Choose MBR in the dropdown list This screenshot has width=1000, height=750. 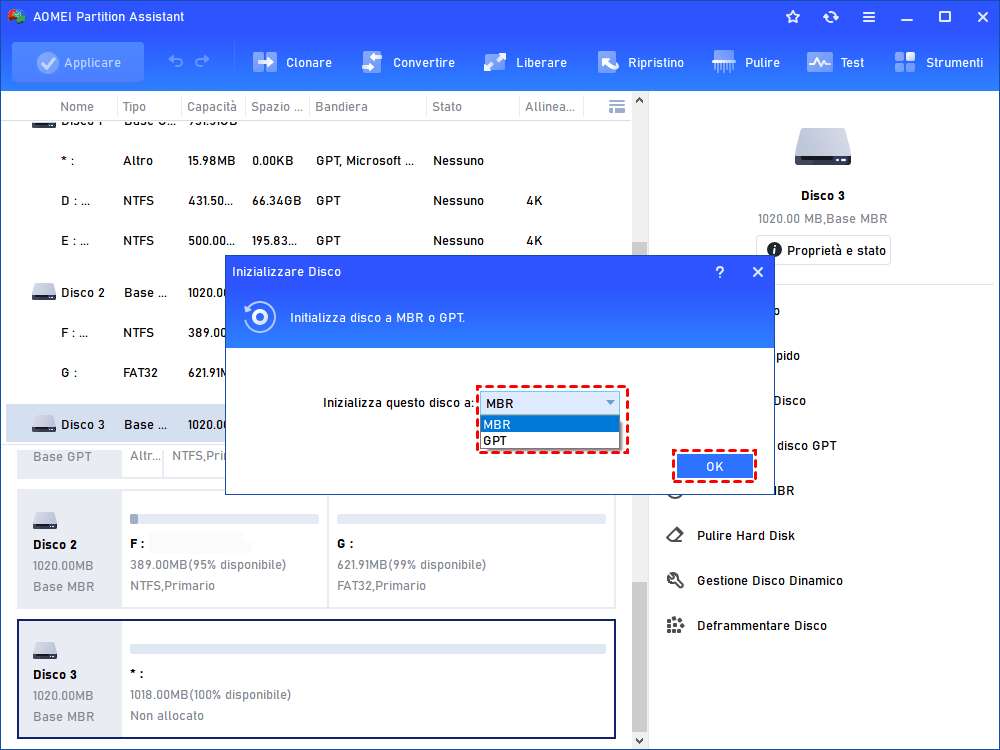(550, 424)
